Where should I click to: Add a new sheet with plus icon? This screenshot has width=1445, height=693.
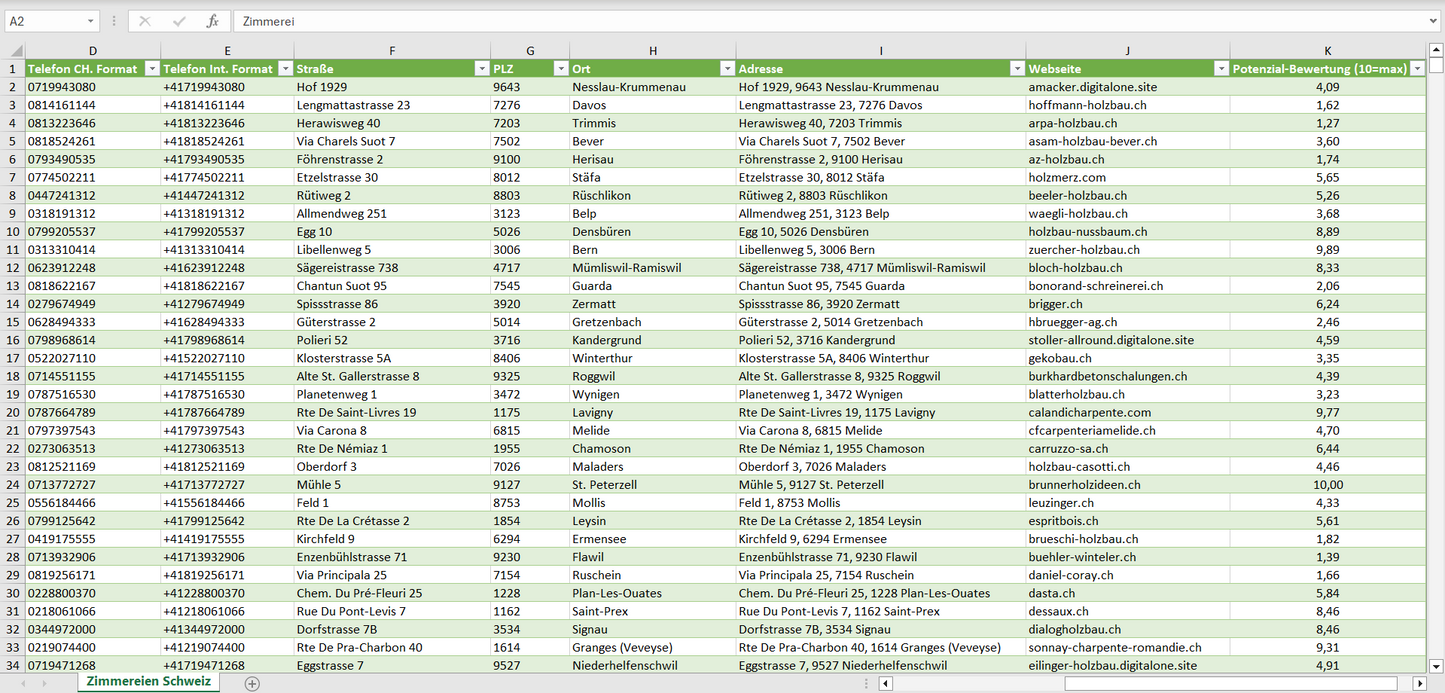click(252, 684)
